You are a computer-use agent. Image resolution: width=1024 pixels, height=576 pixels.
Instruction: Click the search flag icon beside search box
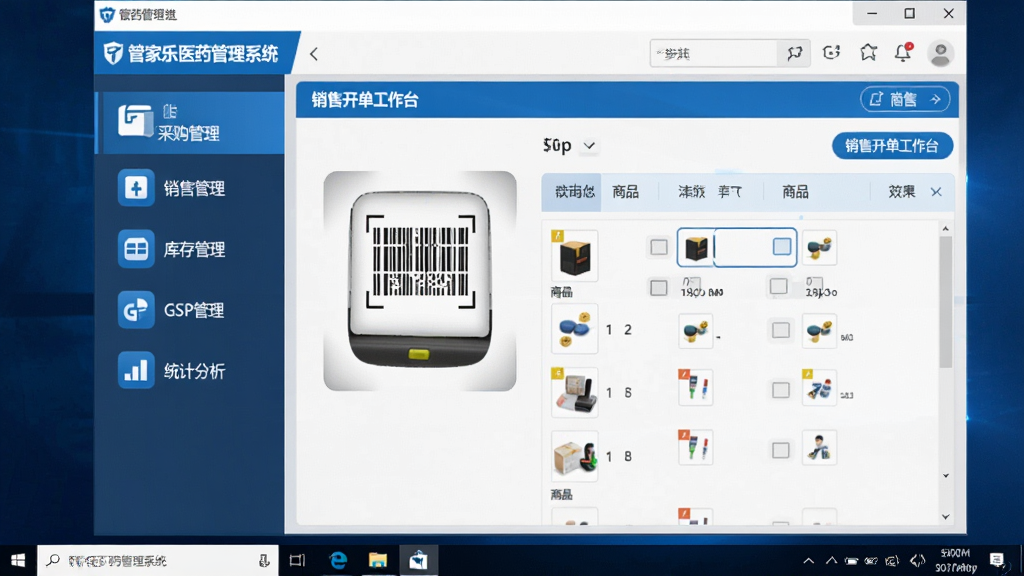[794, 54]
